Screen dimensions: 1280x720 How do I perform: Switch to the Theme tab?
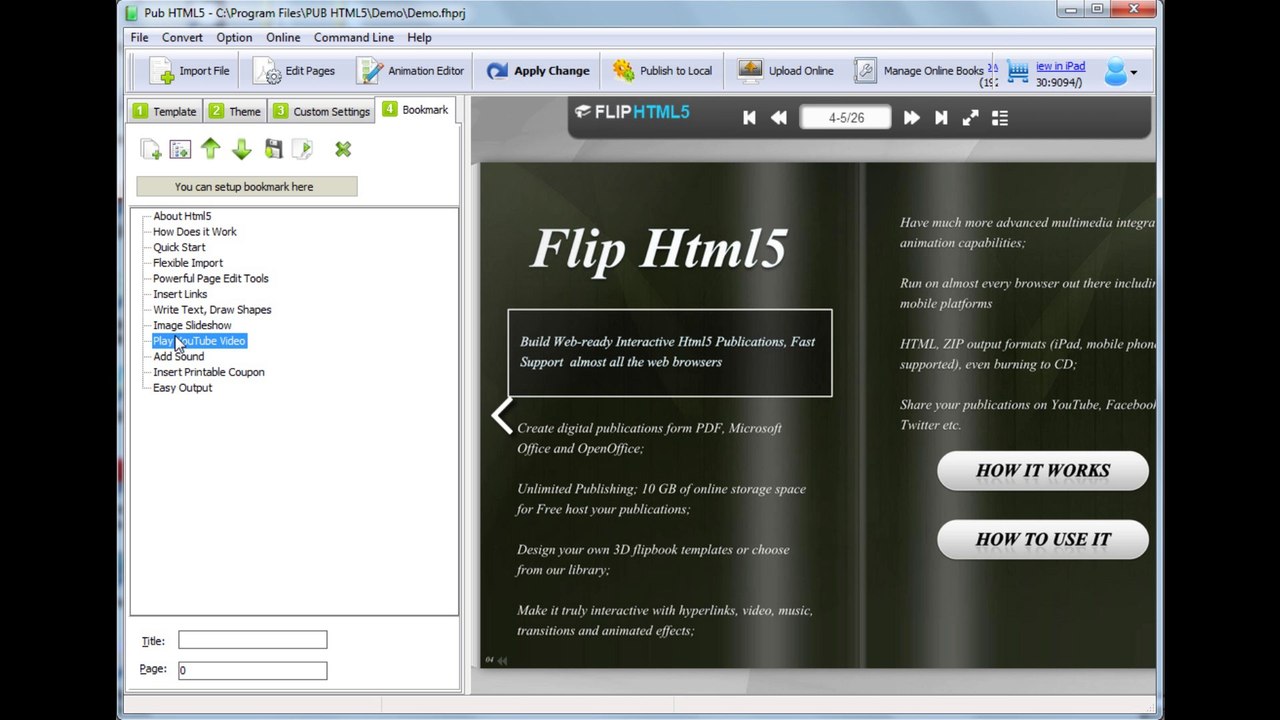coord(235,111)
